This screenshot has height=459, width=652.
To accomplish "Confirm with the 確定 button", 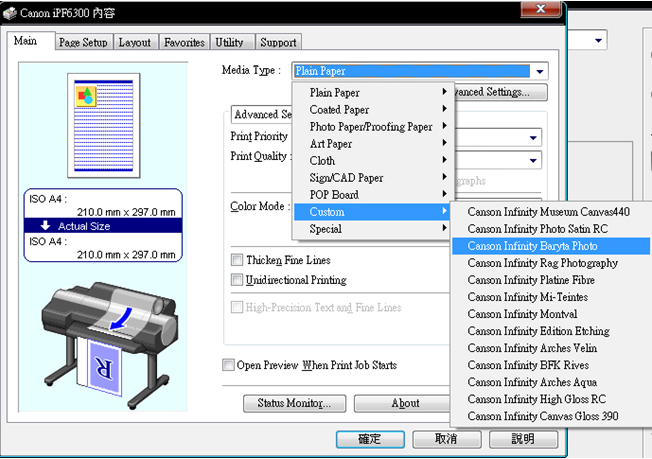I will tap(370, 439).
